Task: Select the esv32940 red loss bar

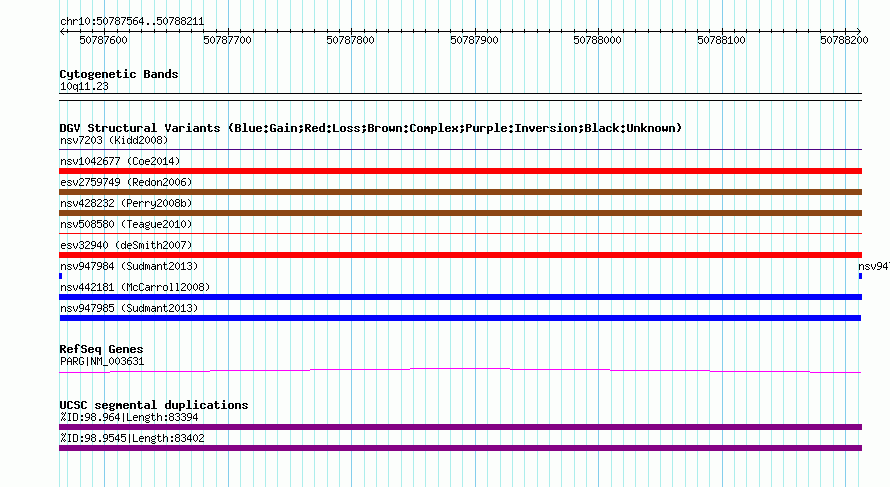Action: click(460, 255)
